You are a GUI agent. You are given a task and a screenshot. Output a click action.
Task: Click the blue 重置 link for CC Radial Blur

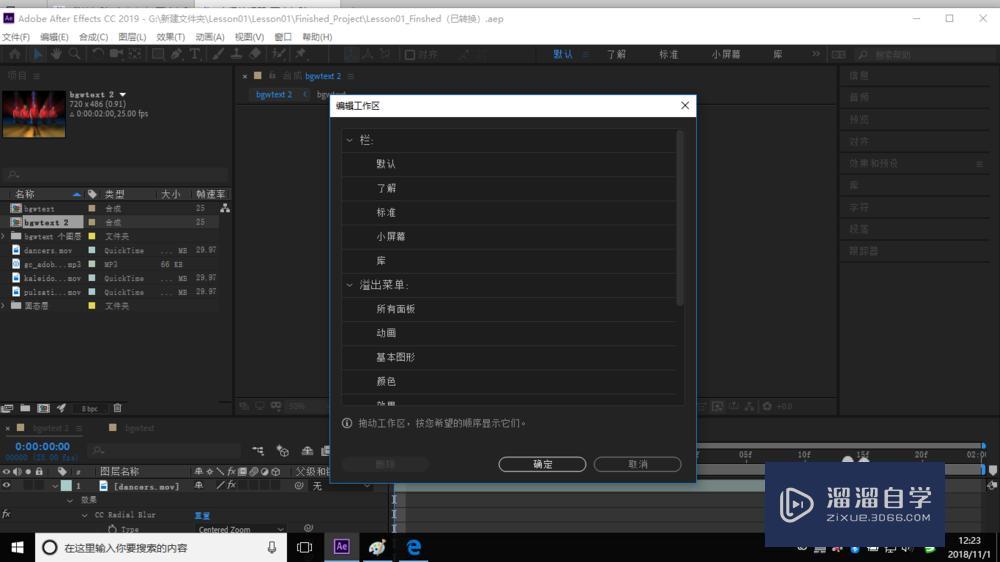[202, 515]
